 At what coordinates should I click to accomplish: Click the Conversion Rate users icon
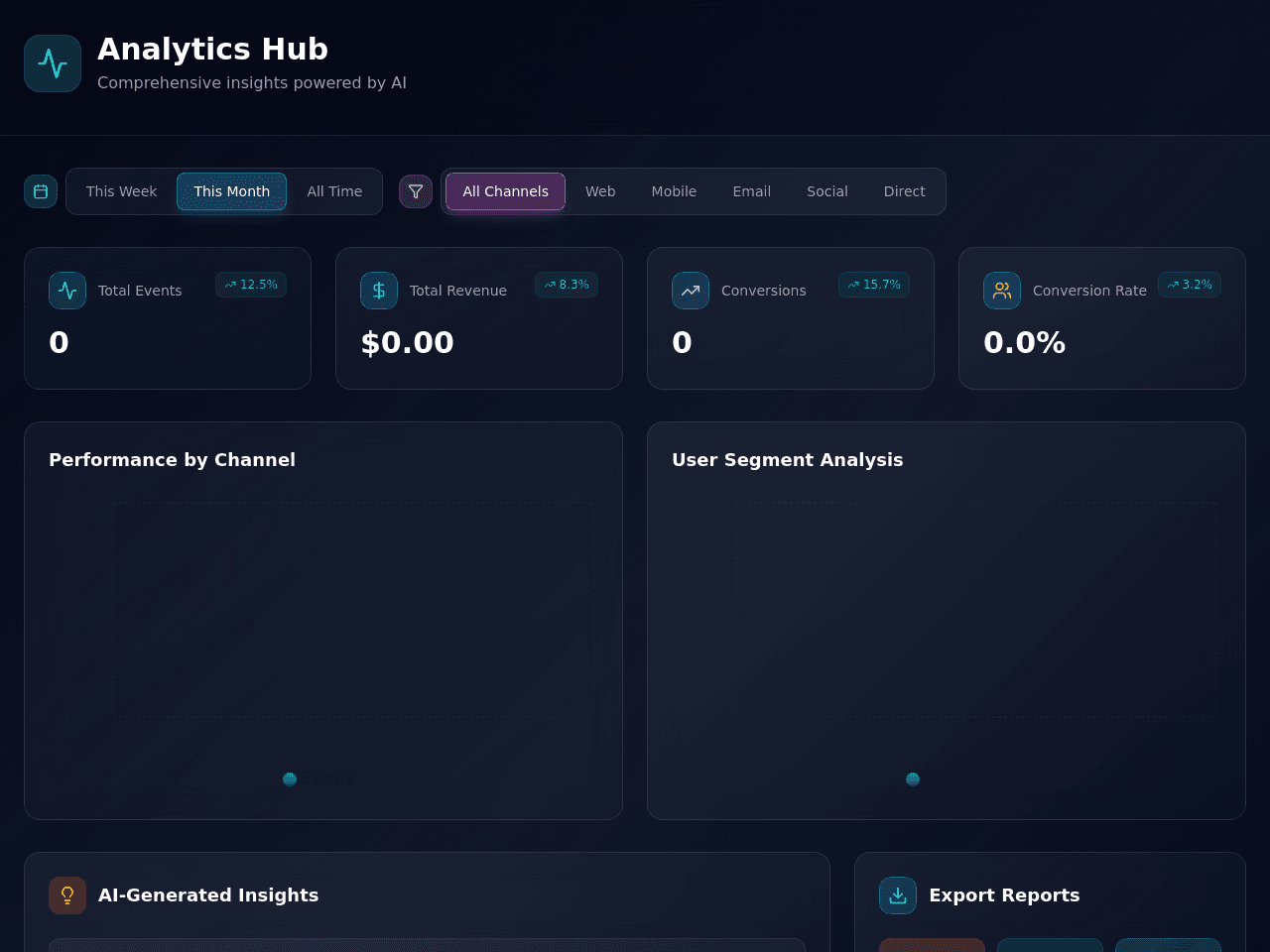tap(1002, 291)
